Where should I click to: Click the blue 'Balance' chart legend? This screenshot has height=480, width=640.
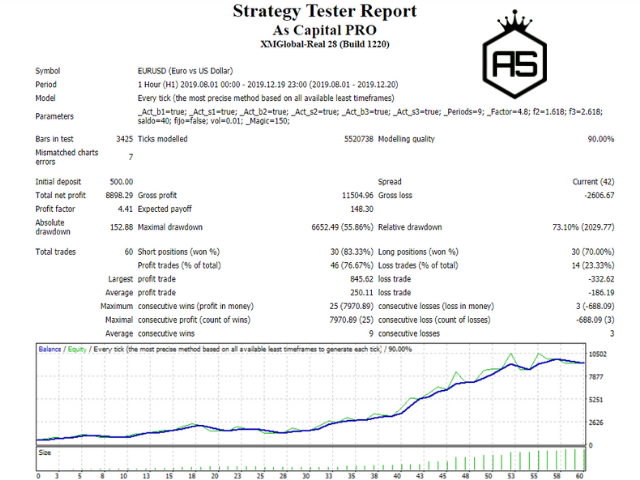pos(50,349)
